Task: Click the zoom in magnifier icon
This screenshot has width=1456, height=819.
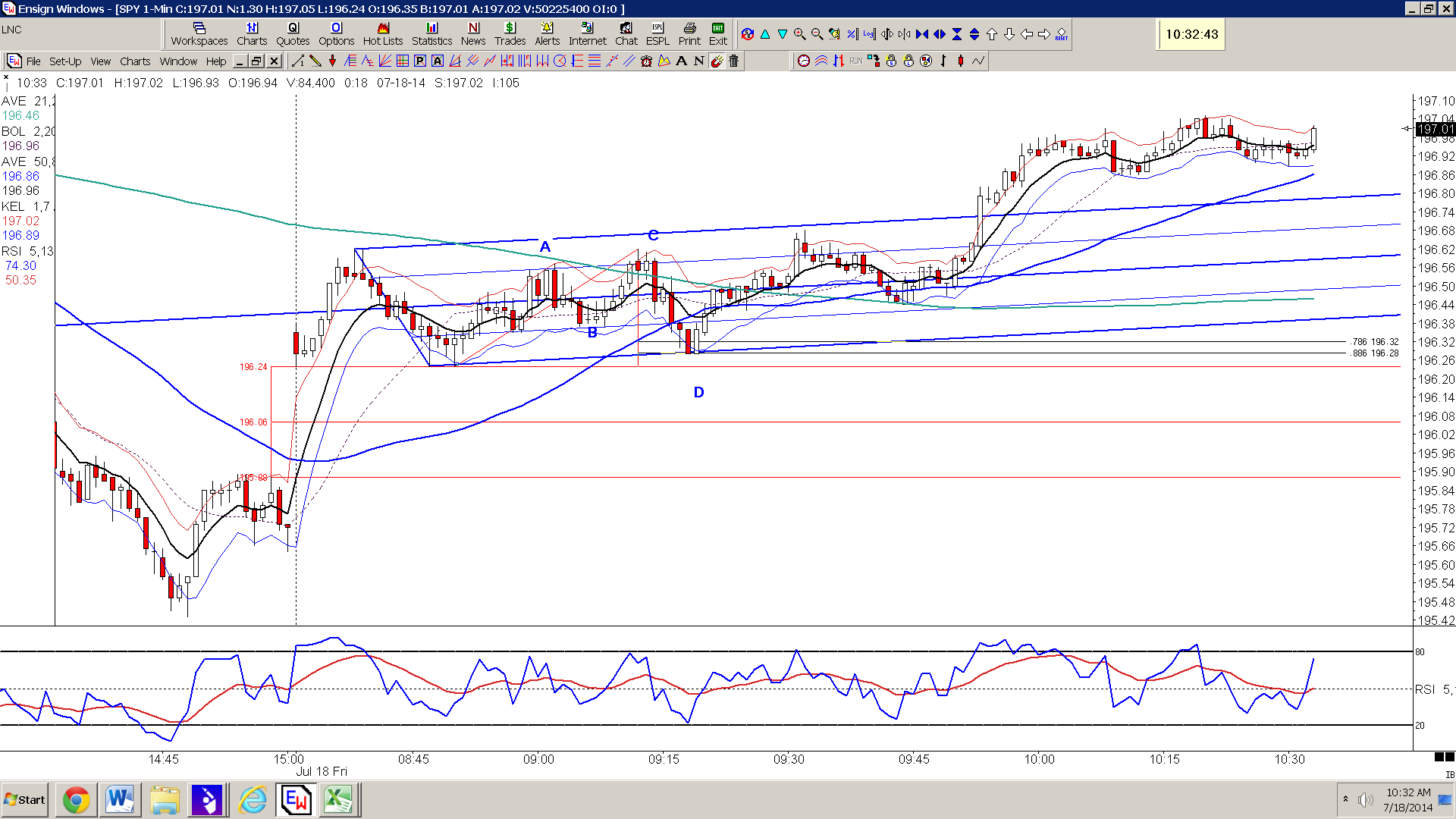Action: [x=799, y=34]
